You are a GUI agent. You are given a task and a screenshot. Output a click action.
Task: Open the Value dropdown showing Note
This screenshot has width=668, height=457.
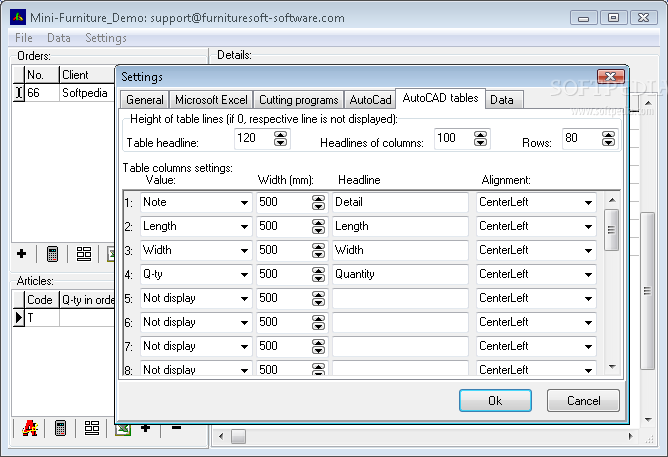click(x=244, y=202)
